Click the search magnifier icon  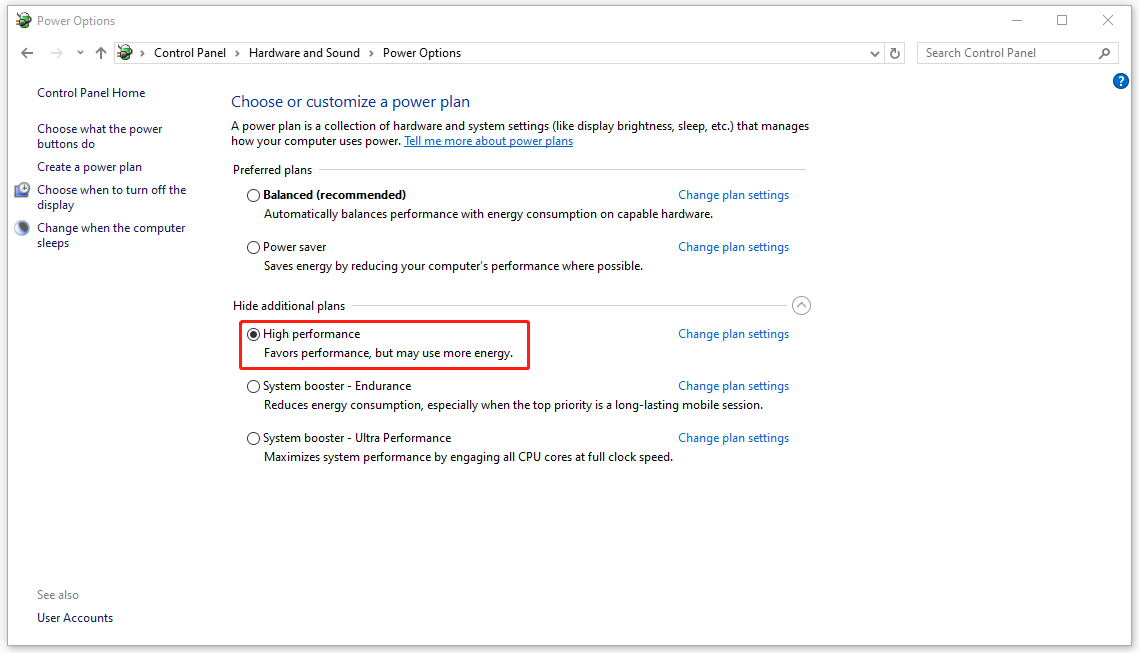click(x=1104, y=52)
